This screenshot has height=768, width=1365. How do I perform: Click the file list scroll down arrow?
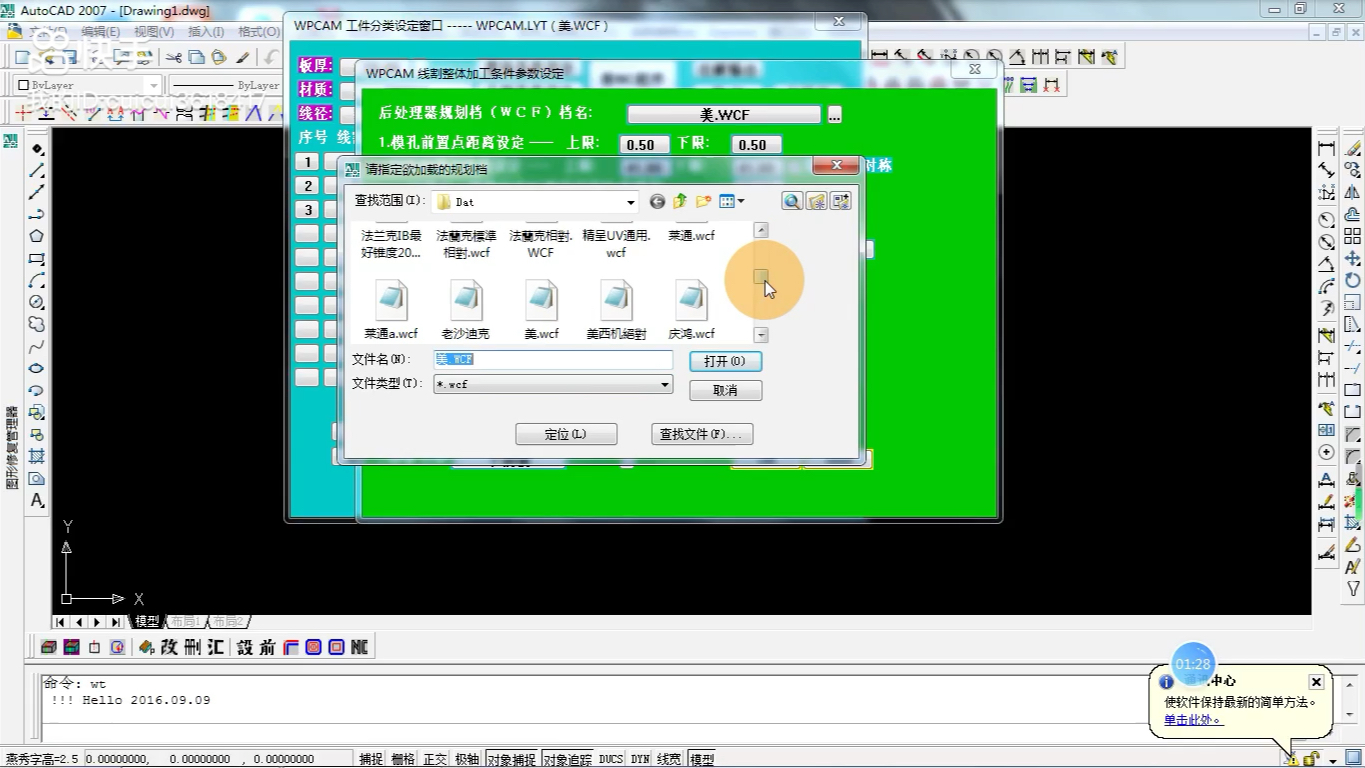click(761, 336)
